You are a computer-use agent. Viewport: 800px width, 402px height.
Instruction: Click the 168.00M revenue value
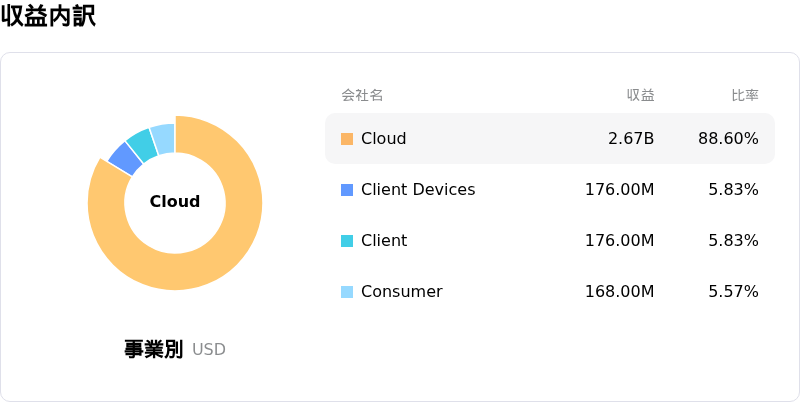[619, 291]
